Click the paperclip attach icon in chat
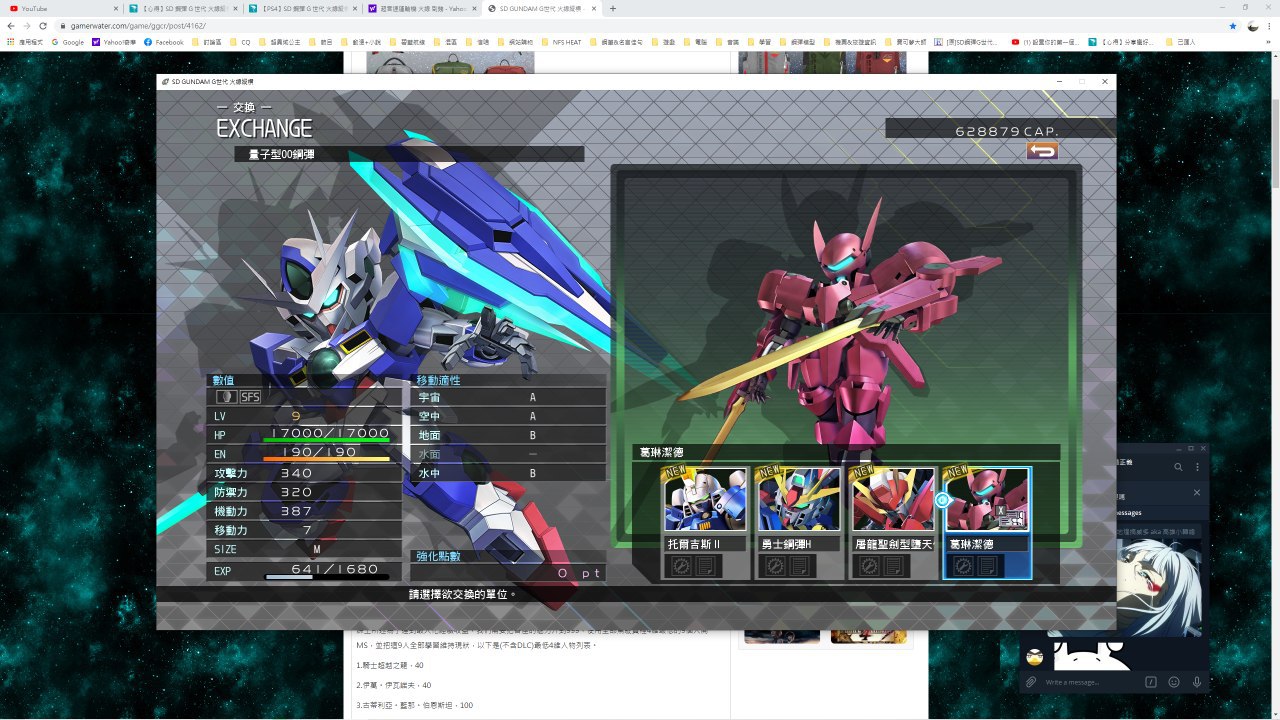The width and height of the screenshot is (1280, 720). coord(1030,682)
